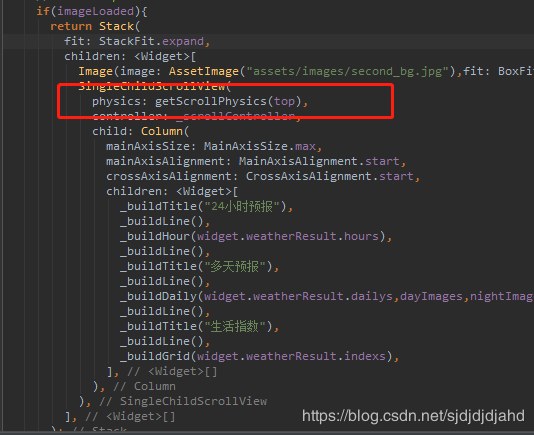Click the top argument inside getScrollPhysics

[x=284, y=102]
